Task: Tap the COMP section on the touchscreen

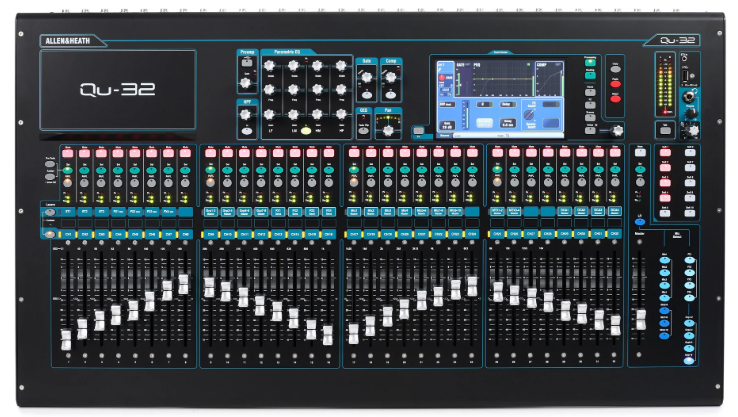Action: (x=549, y=79)
